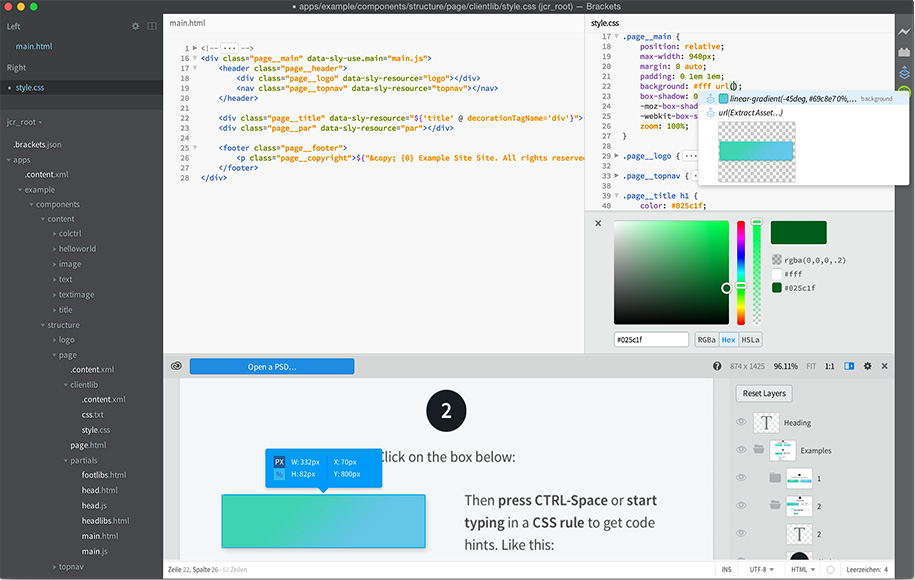
Task: Select the linear-gradient code hint
Action: click(x=790, y=99)
